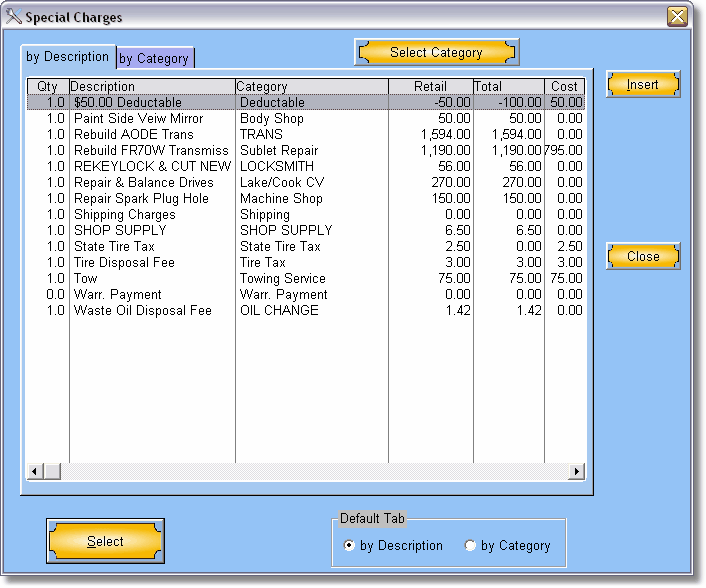Switch to the by Category tab
This screenshot has height=588, width=706.
coord(154,58)
